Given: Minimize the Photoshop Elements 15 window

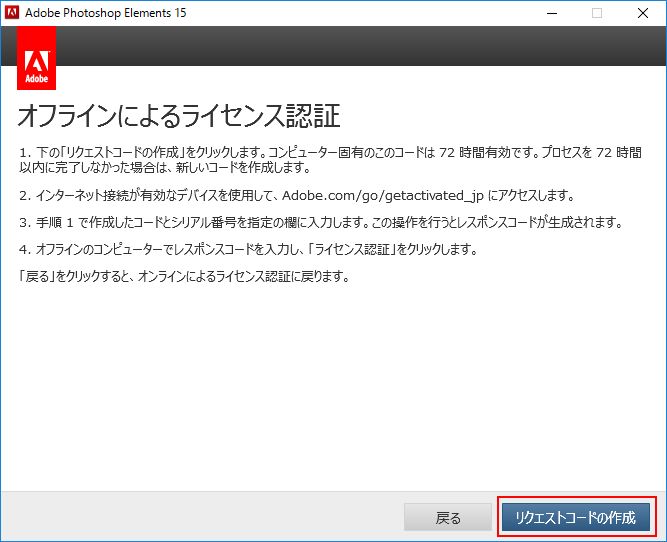Looking at the screenshot, I should [552, 13].
